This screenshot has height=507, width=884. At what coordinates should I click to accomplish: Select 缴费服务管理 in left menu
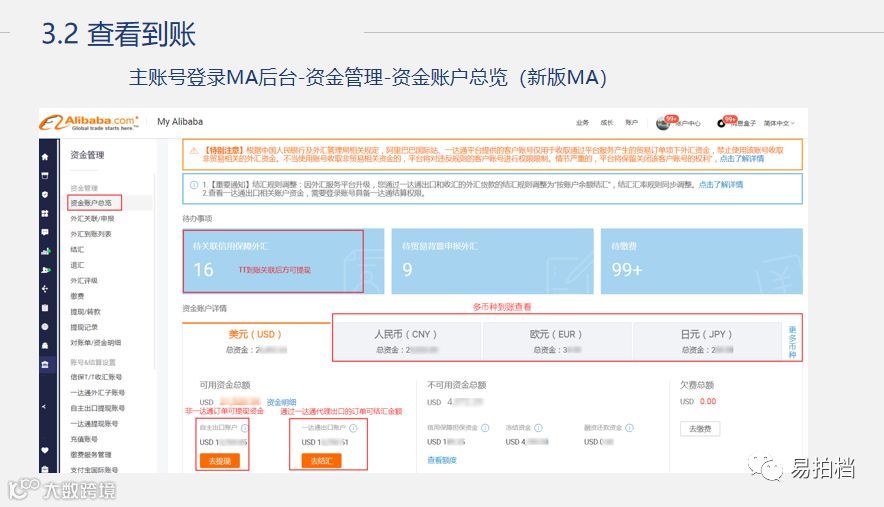91,455
